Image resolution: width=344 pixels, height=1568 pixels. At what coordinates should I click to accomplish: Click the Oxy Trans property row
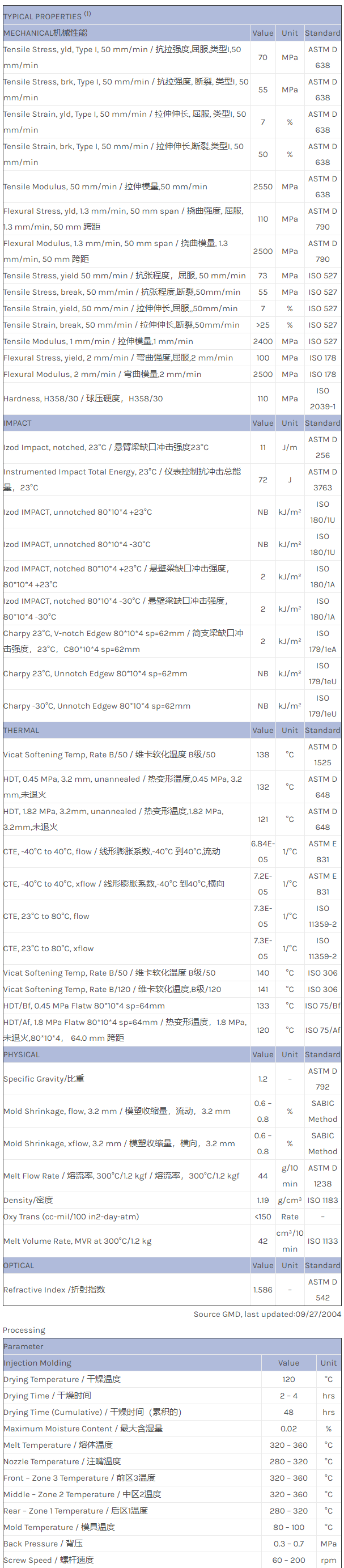click(x=71, y=1217)
